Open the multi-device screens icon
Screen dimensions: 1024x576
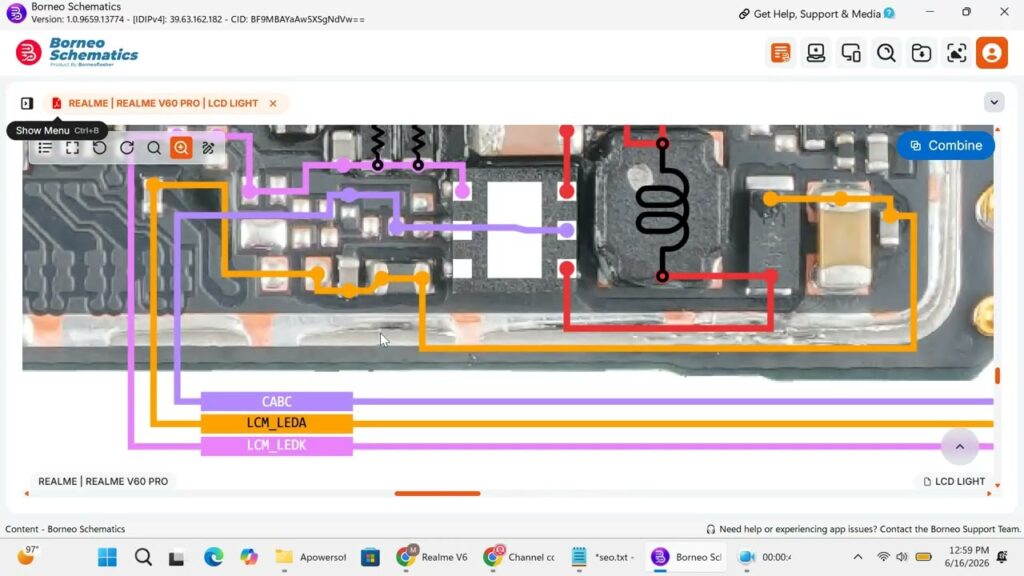click(851, 53)
